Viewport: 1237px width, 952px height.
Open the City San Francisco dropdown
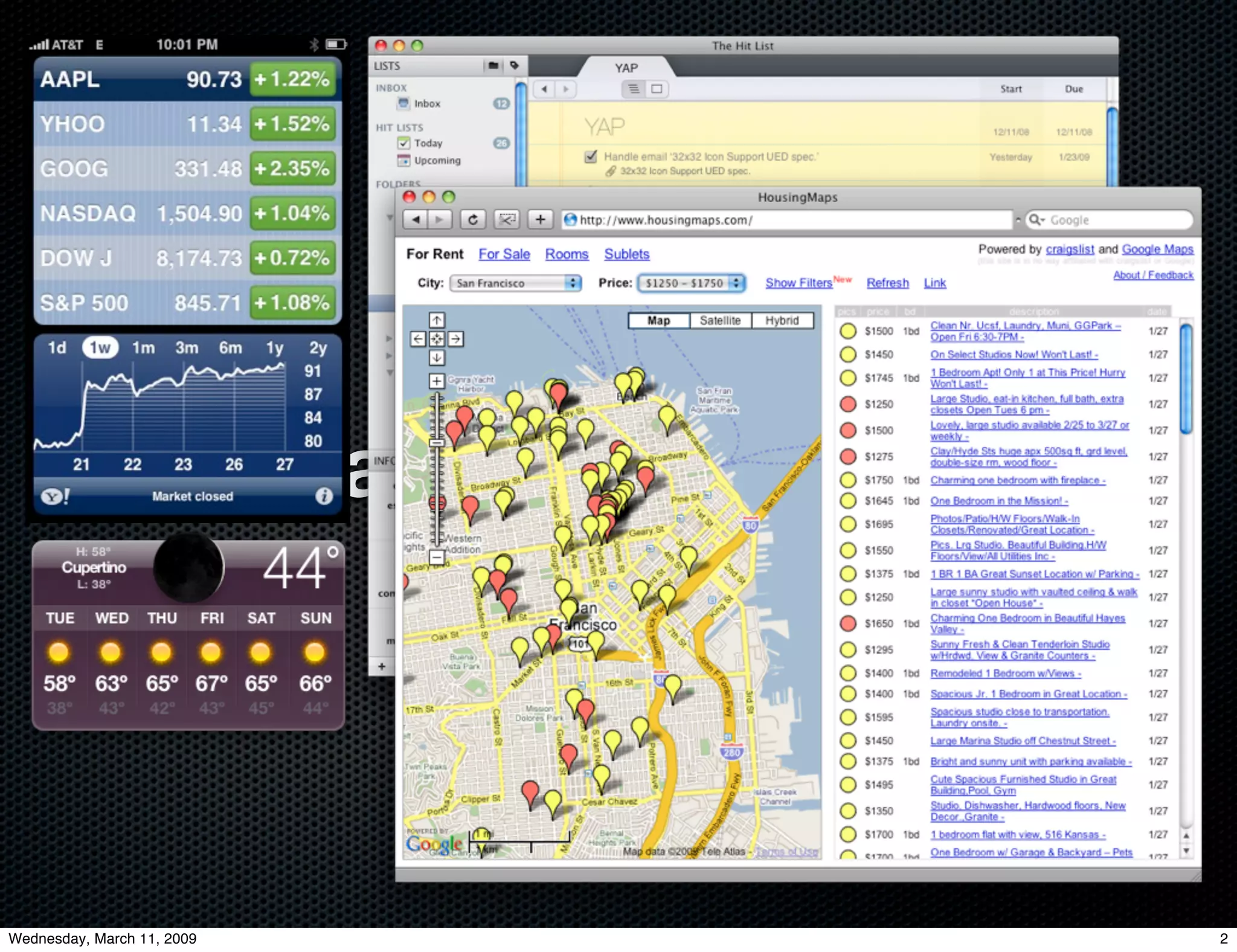tap(515, 283)
